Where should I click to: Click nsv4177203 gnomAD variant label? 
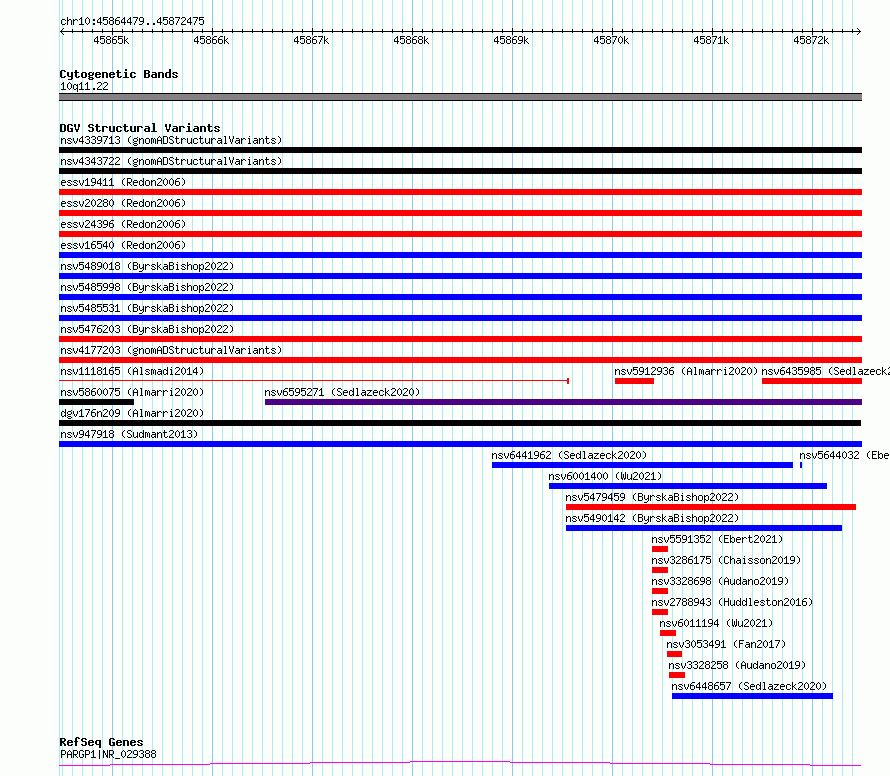(171, 350)
